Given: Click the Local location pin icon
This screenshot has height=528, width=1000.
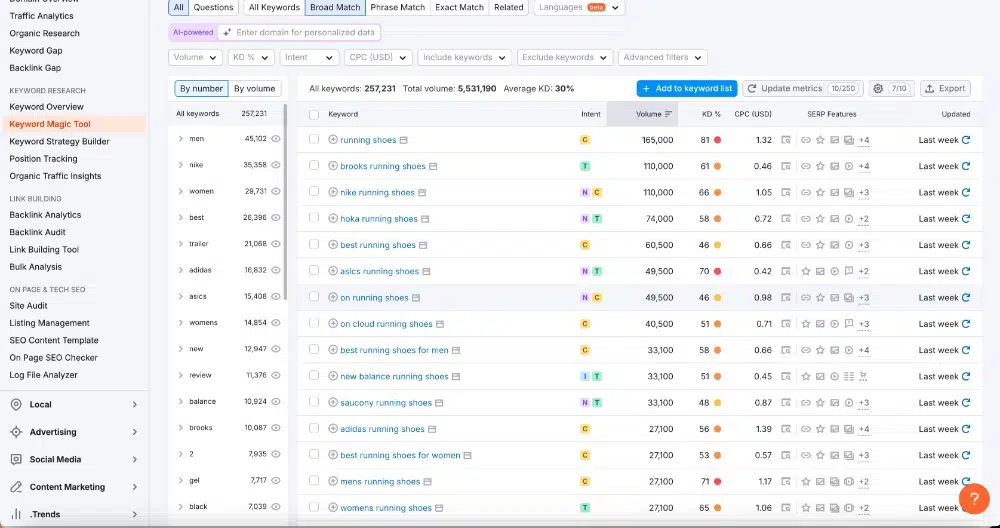Looking at the screenshot, I should click(x=17, y=404).
